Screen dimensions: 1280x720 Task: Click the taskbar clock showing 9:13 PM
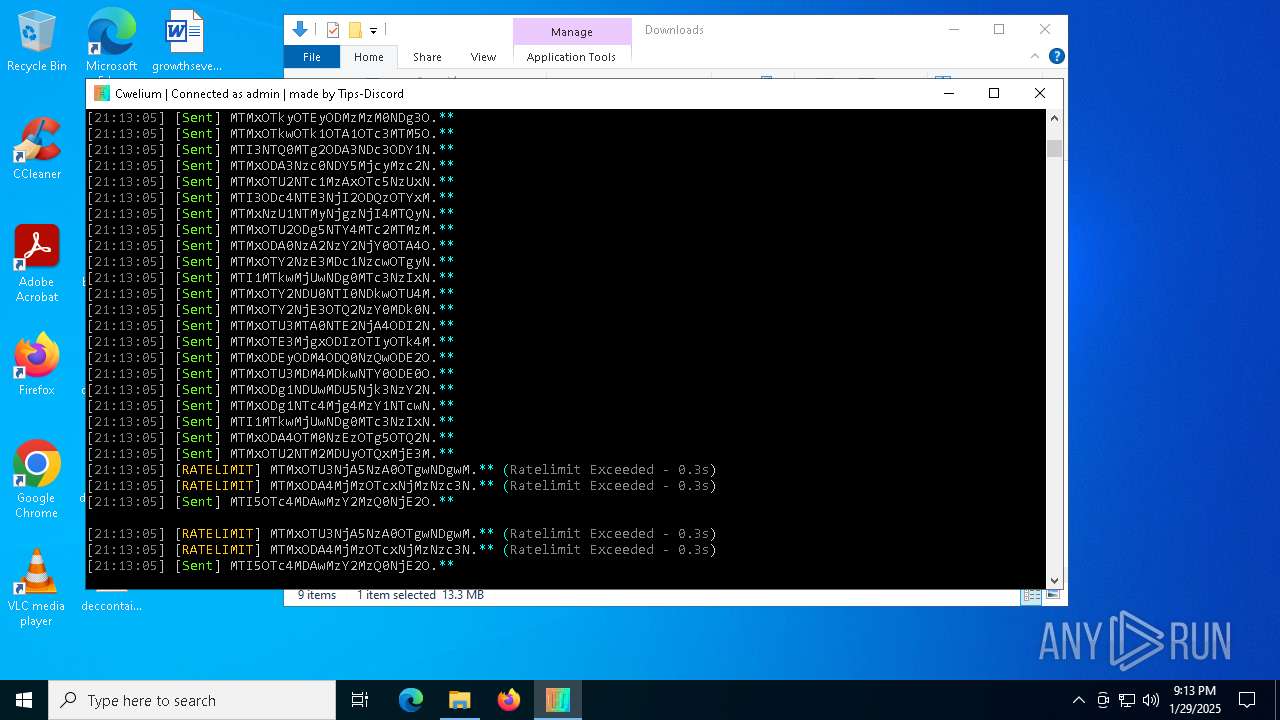click(1194, 700)
